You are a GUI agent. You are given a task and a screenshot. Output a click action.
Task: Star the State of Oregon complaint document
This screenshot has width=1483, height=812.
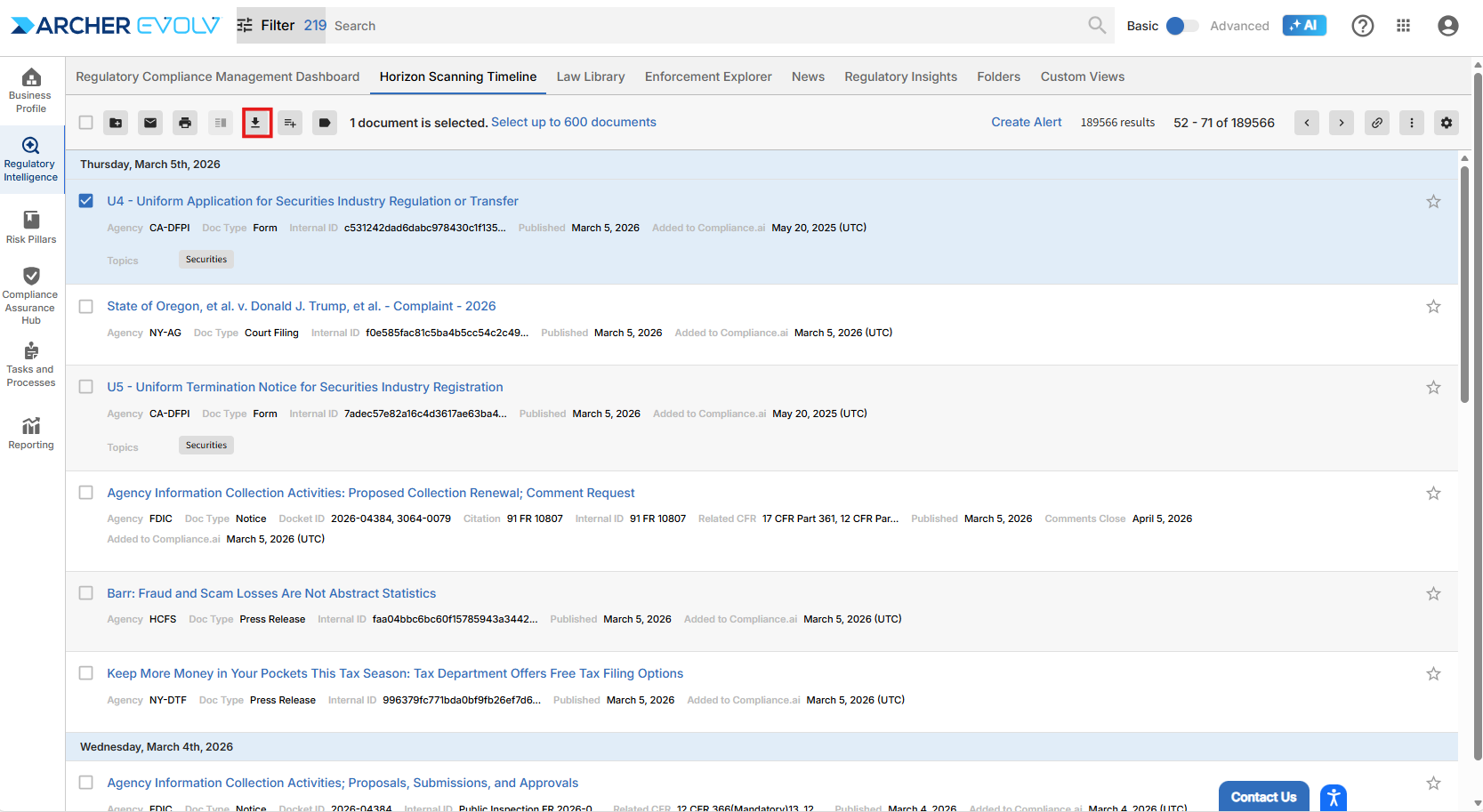[1432, 307]
